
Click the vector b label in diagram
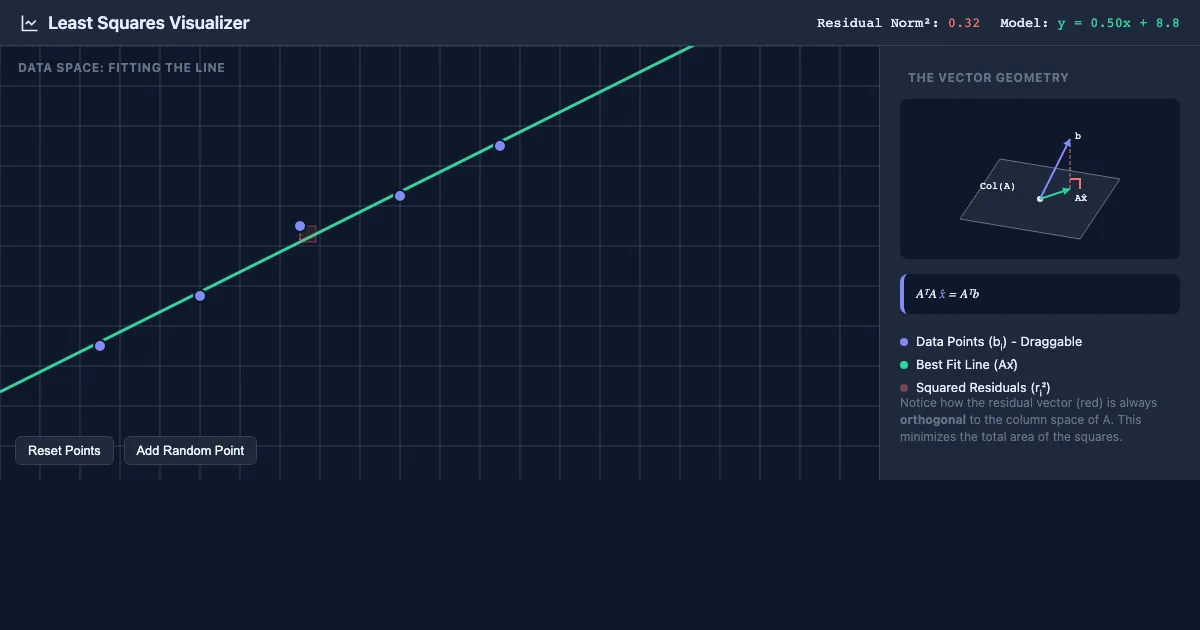point(1078,136)
